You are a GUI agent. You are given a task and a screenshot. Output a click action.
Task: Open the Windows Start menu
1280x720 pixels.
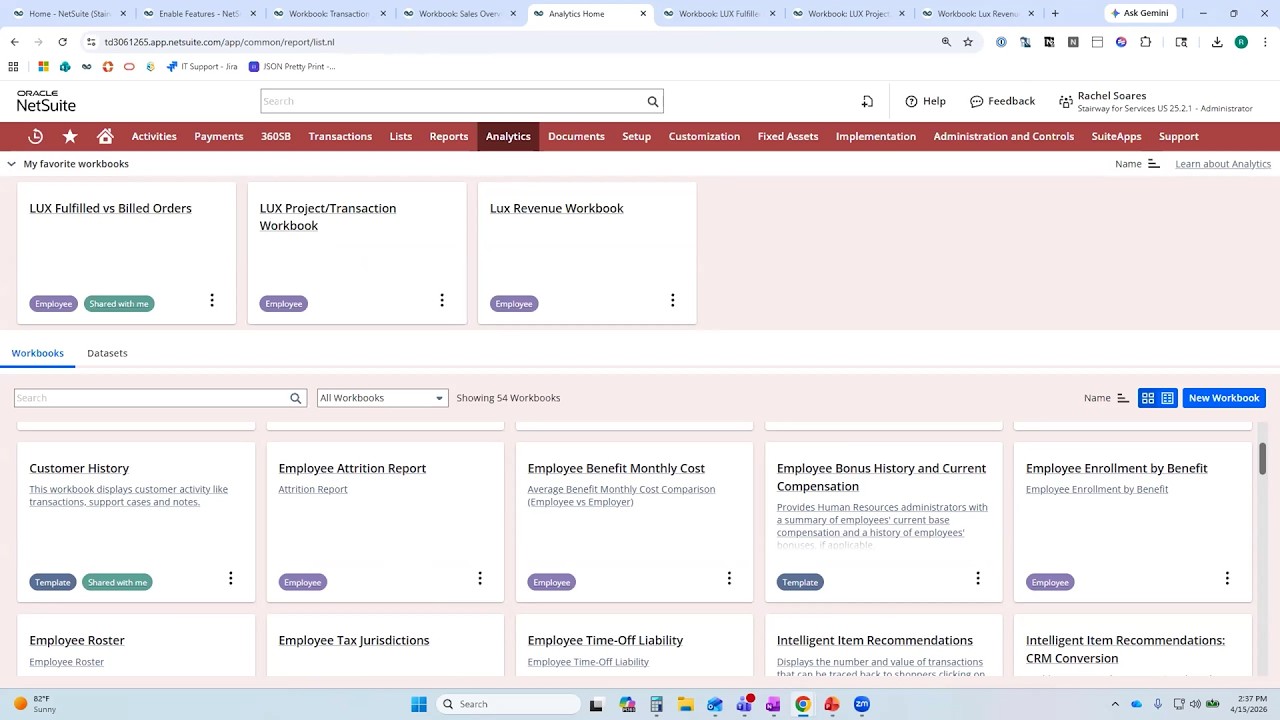[x=419, y=704]
